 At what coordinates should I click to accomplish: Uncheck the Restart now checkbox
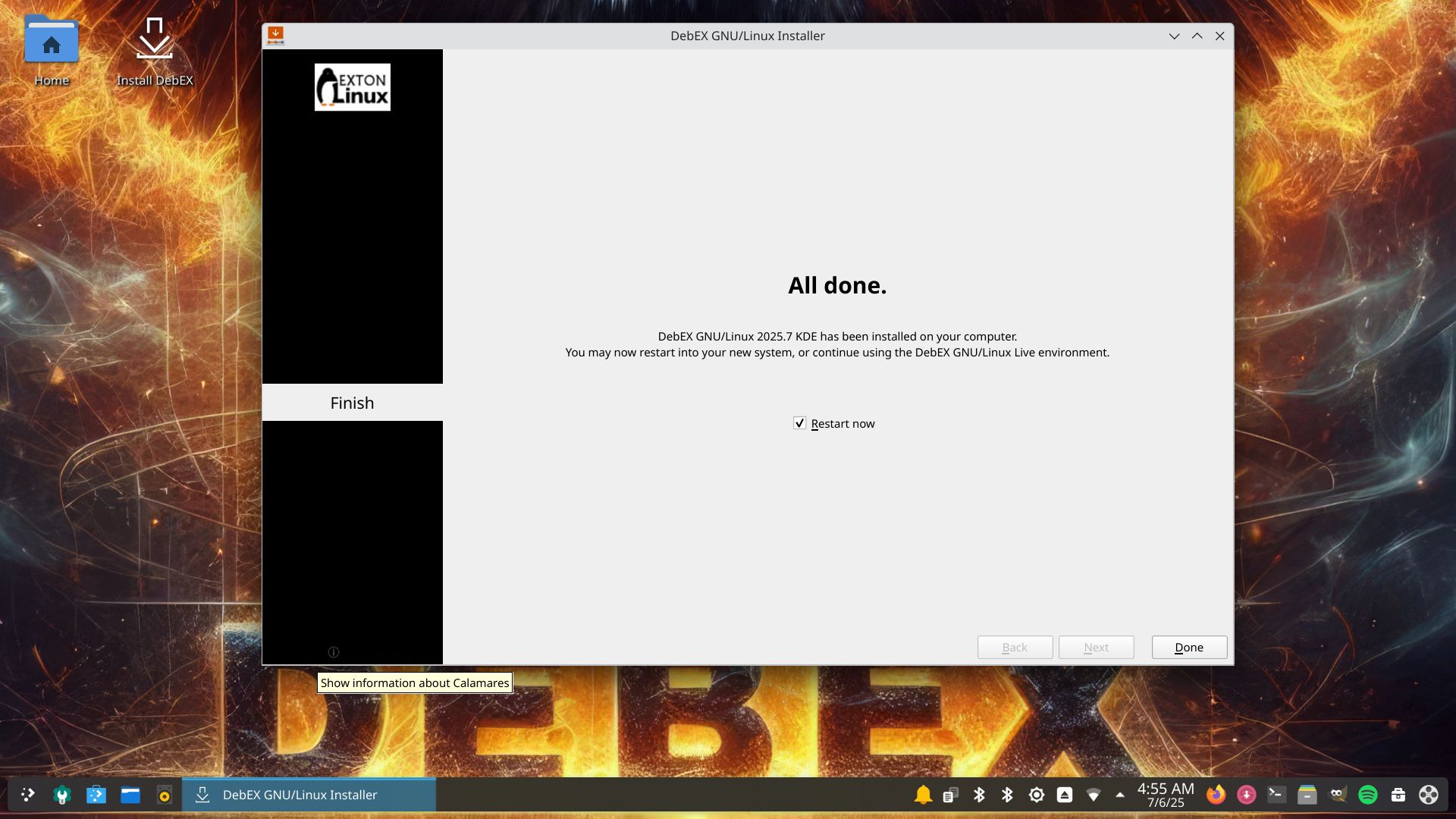[799, 423]
